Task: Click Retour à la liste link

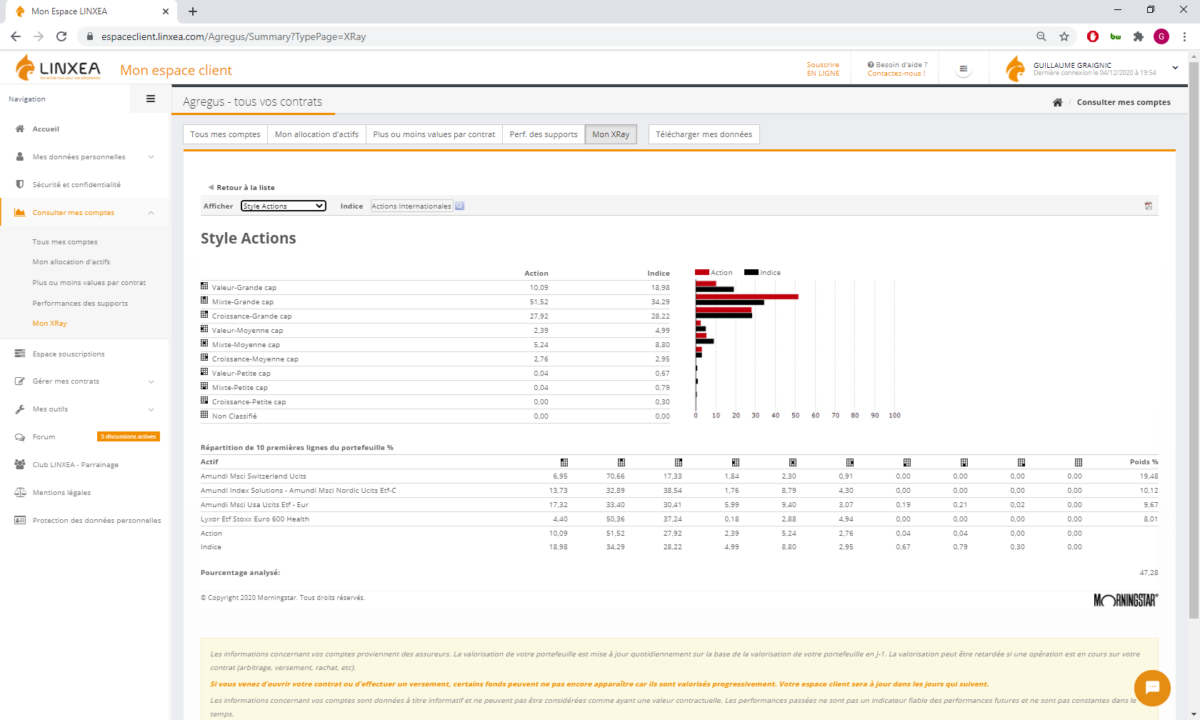Action: click(241, 187)
